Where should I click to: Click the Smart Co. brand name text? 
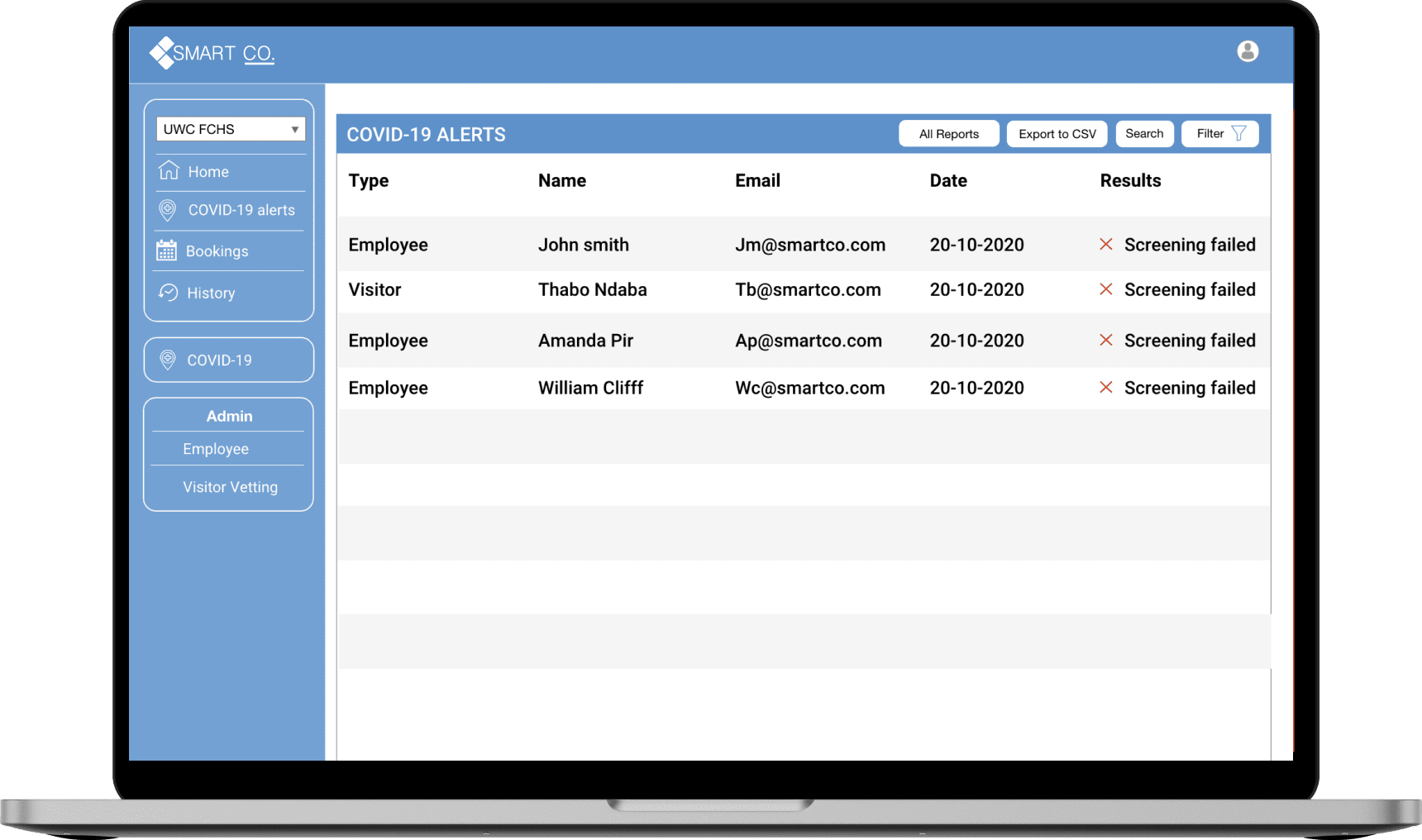(x=223, y=54)
